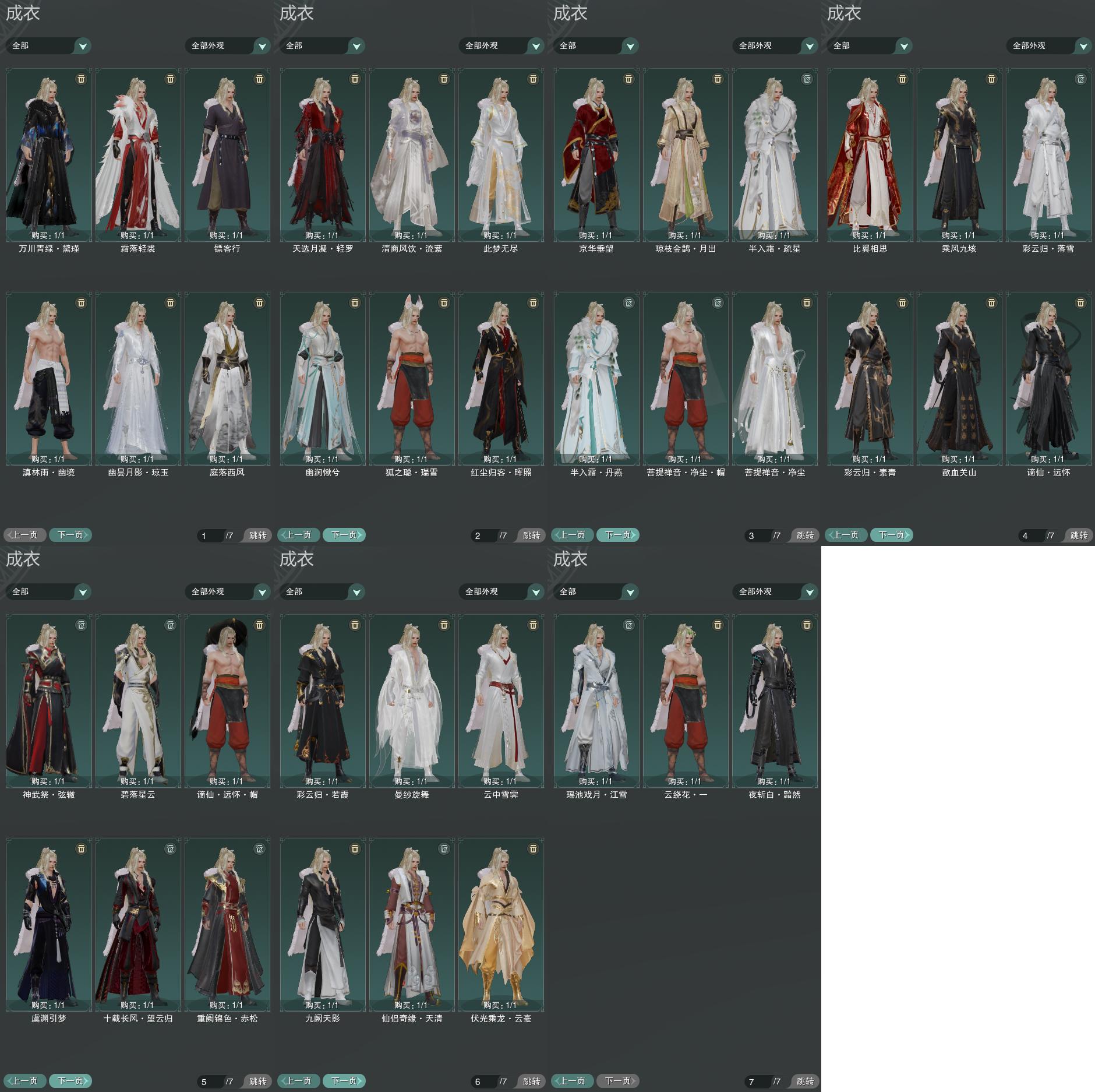The width and height of the screenshot is (1095, 1092).
Task: Select the 歃血关山 outfit thumbnail
Action: click(x=959, y=379)
